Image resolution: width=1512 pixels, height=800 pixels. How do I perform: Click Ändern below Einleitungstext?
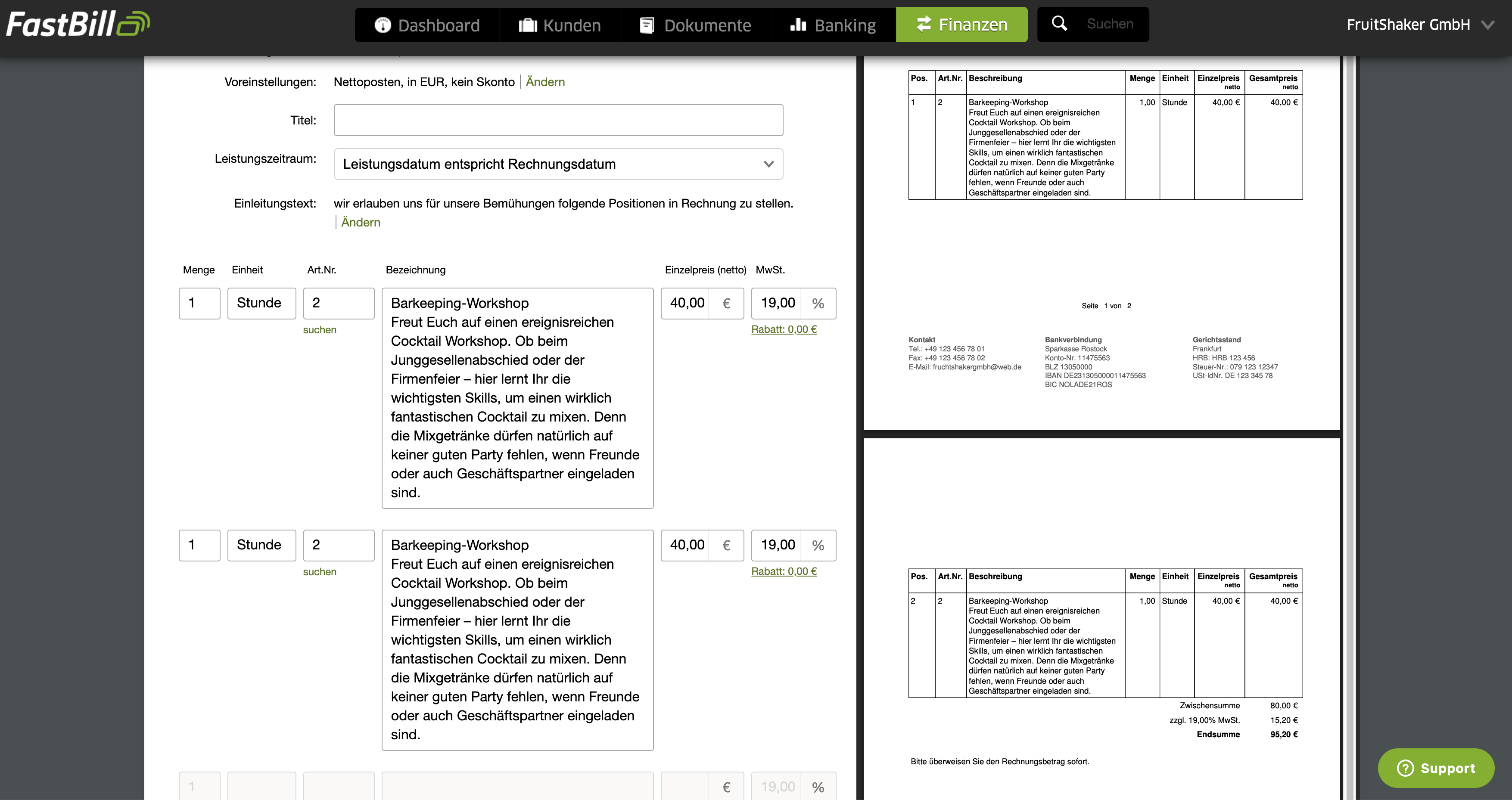361,222
